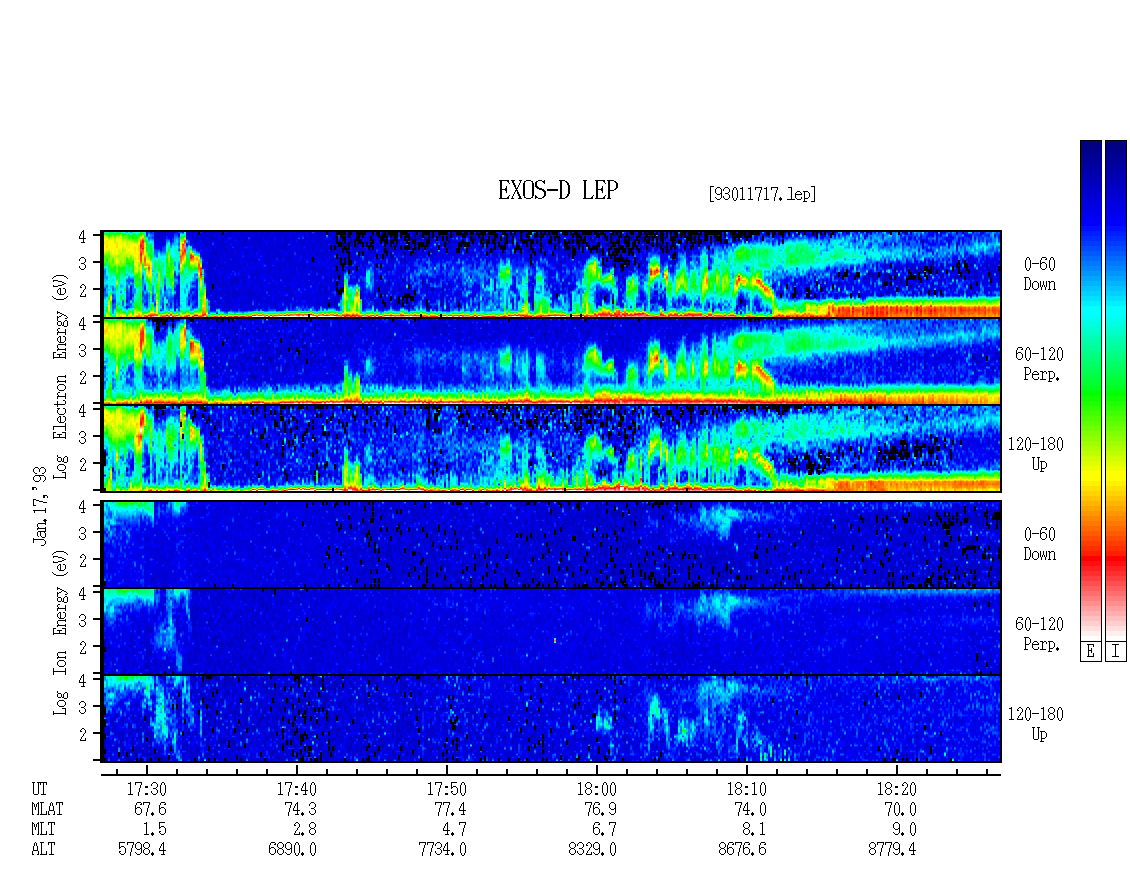Click the ALT value 8676.6
1130x875 pixels.
[x=742, y=850]
